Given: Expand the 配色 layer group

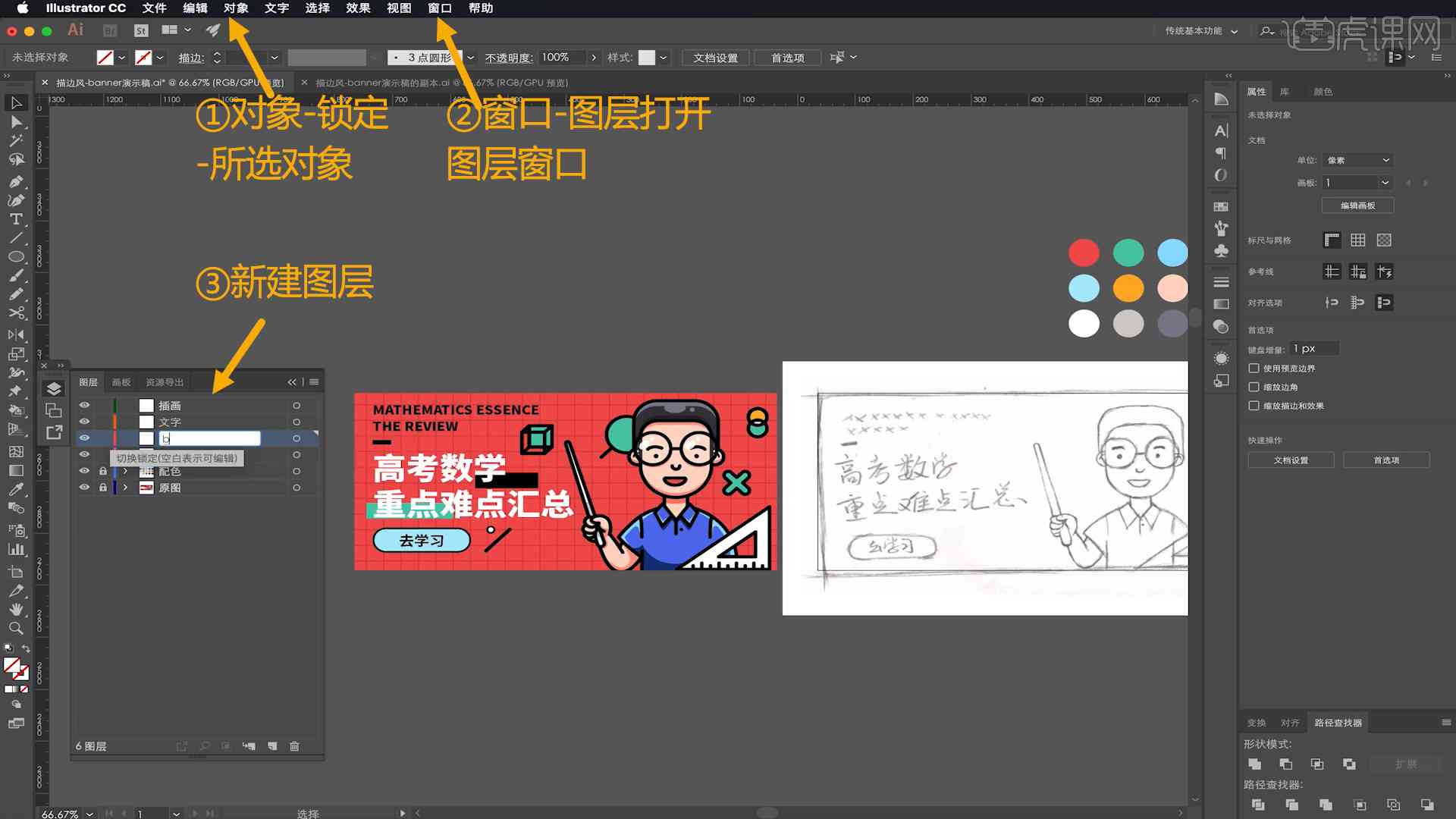Looking at the screenshot, I should pos(124,471).
